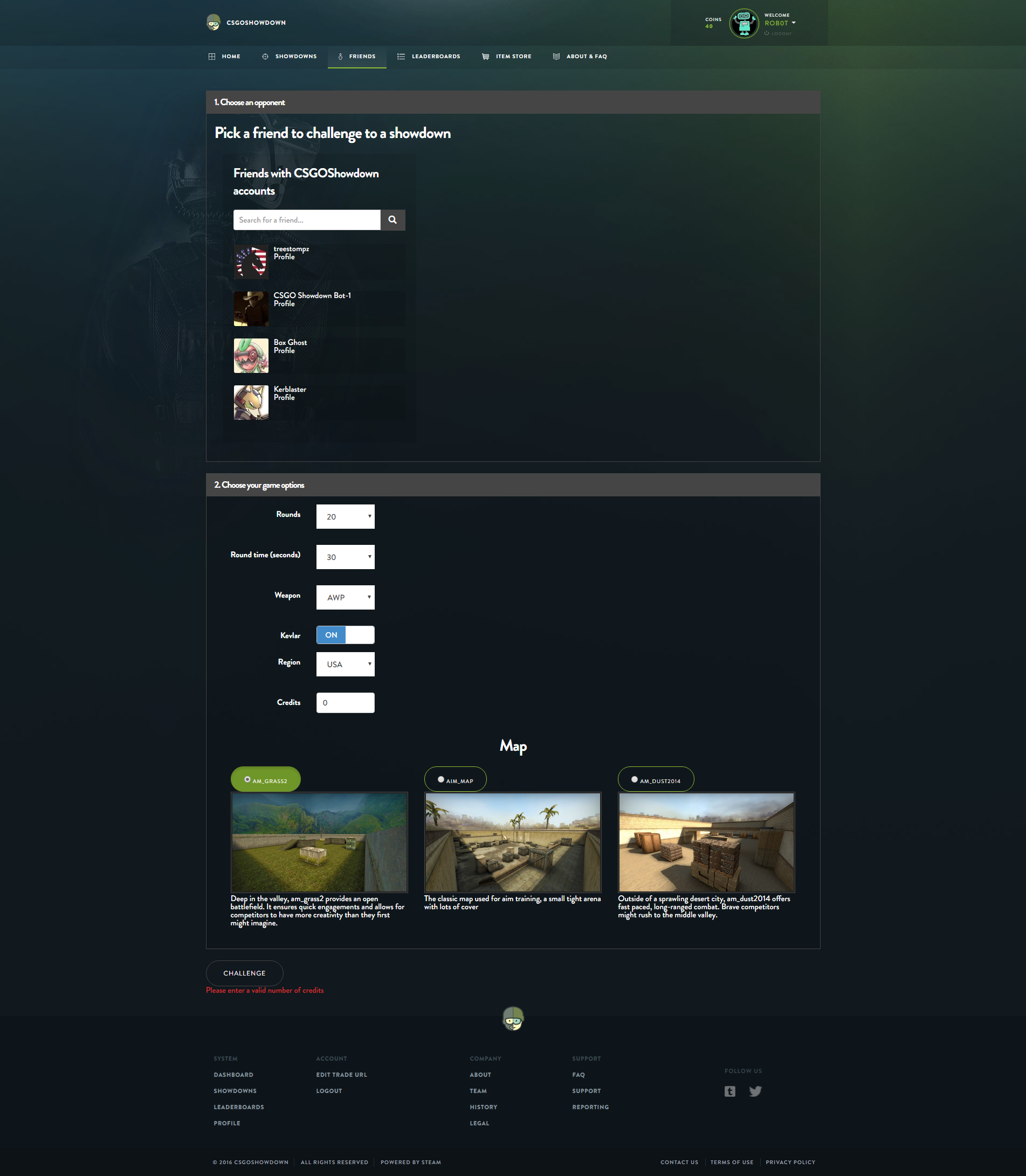
Task: Click the Home grid icon
Action: tap(212, 57)
